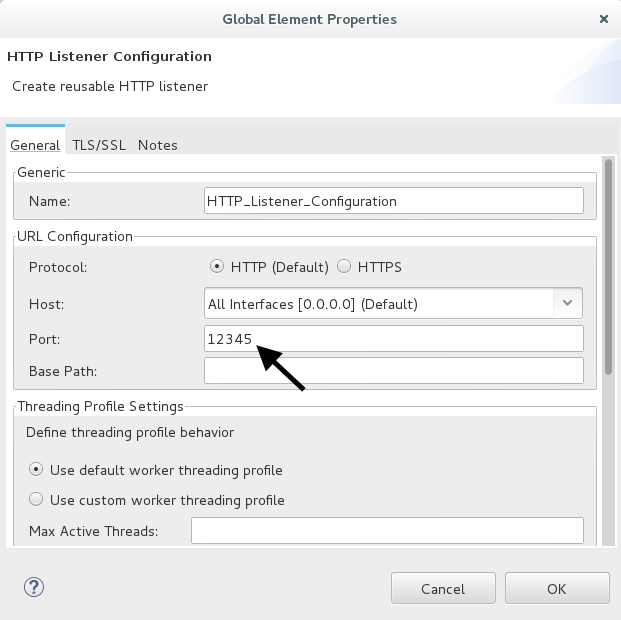The width and height of the screenshot is (621, 620).
Task: Open the TLS/SSL tab
Action: point(99,145)
